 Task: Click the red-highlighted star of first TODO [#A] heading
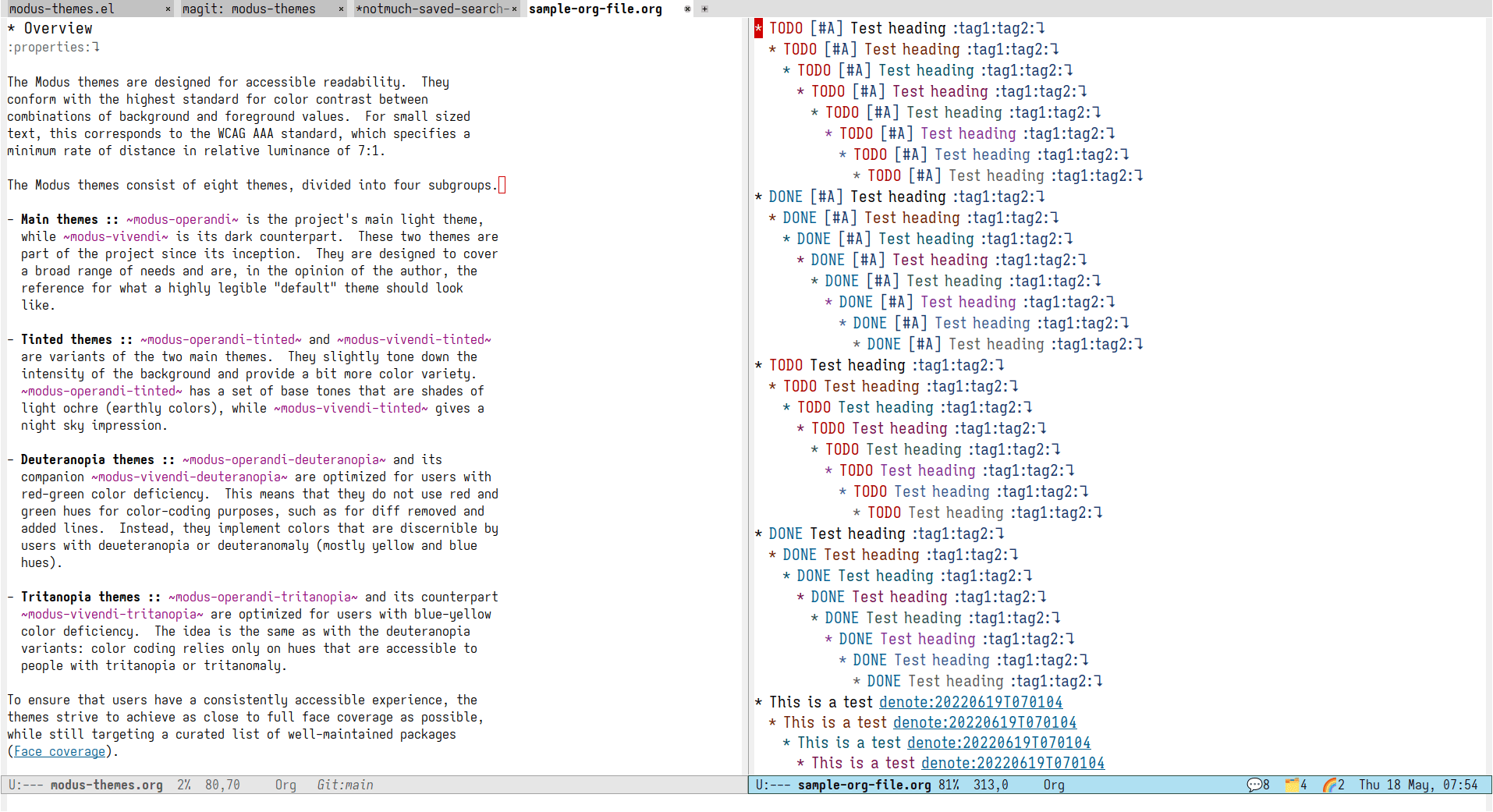click(758, 28)
